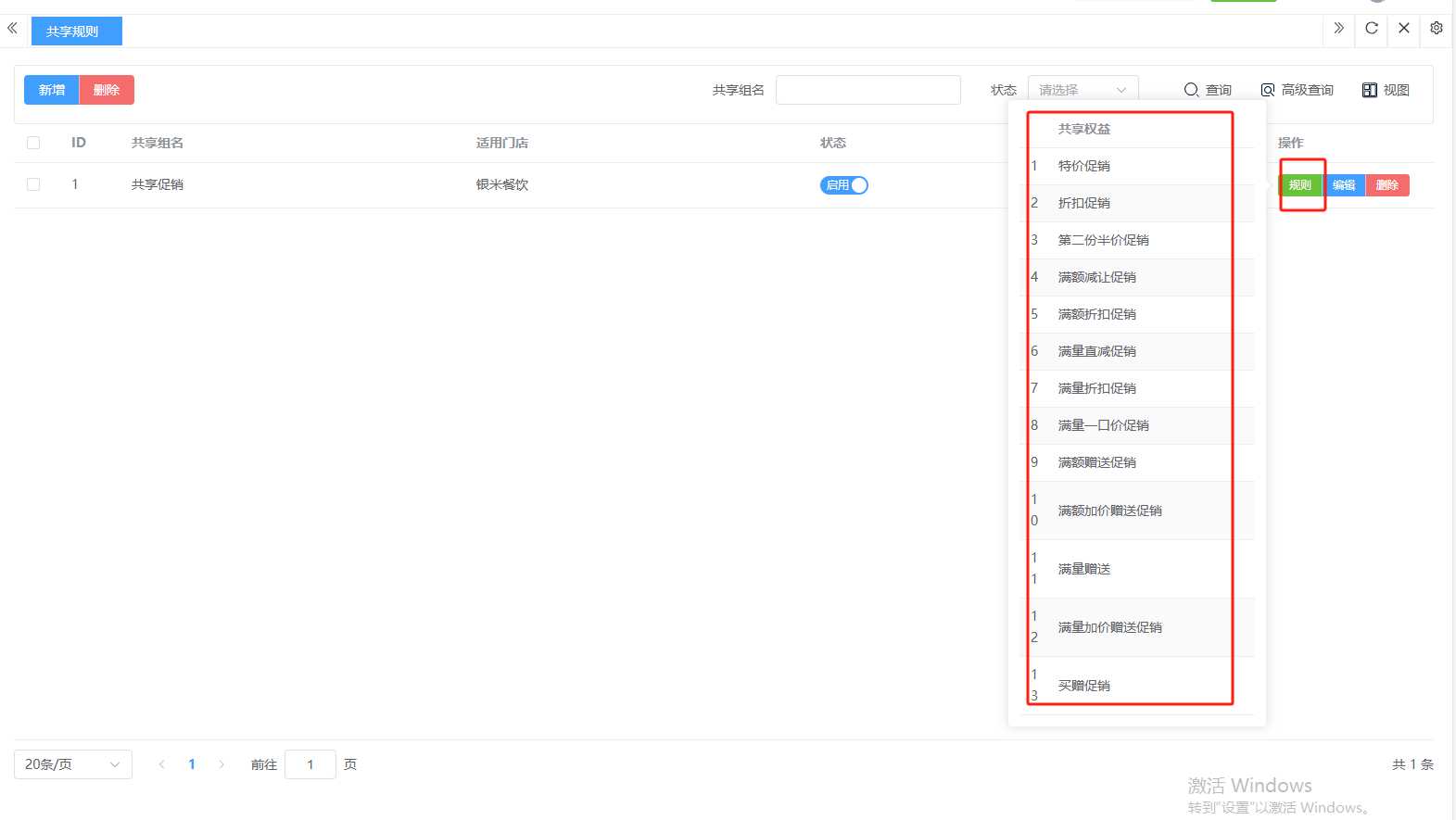Click the 查询 search button
The height and width of the screenshot is (820, 1456).
coord(1208,90)
